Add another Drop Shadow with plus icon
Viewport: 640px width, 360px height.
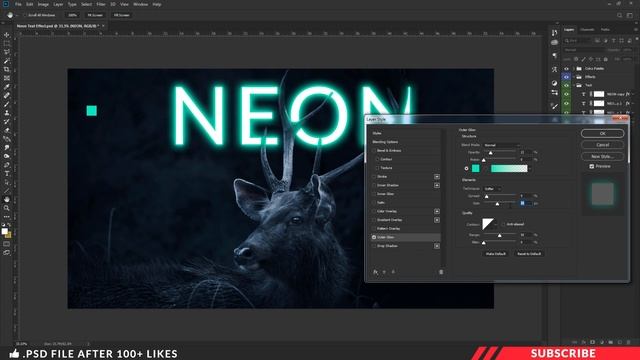[x=437, y=246]
